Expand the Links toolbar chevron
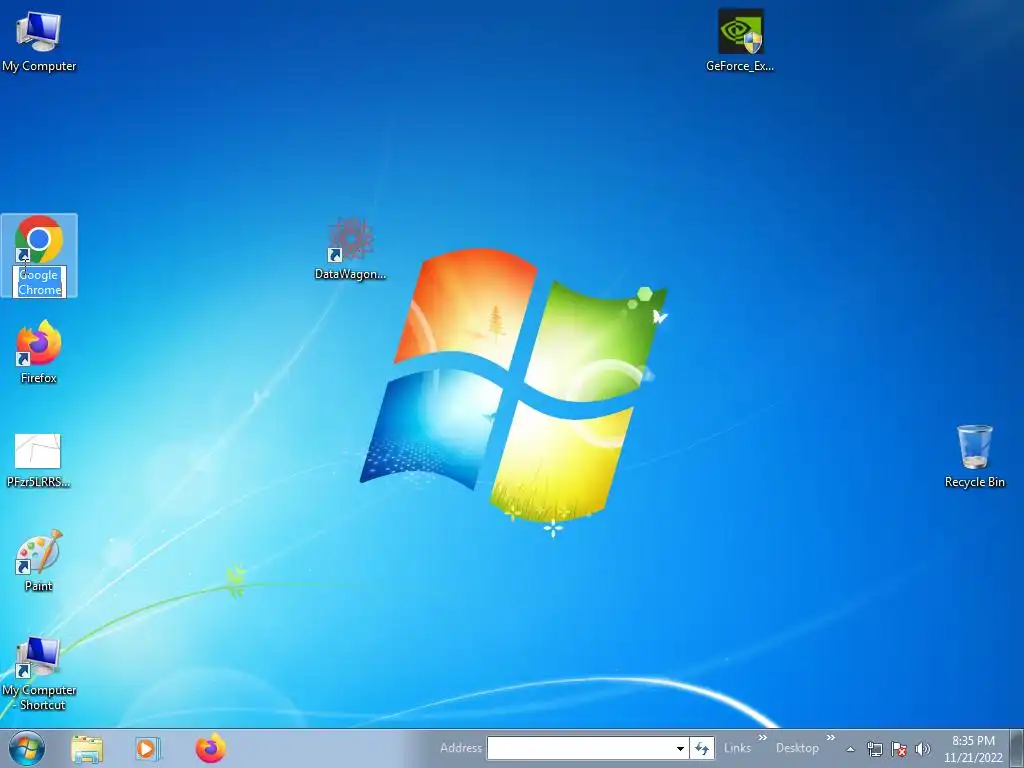The image size is (1024, 768). click(x=762, y=738)
